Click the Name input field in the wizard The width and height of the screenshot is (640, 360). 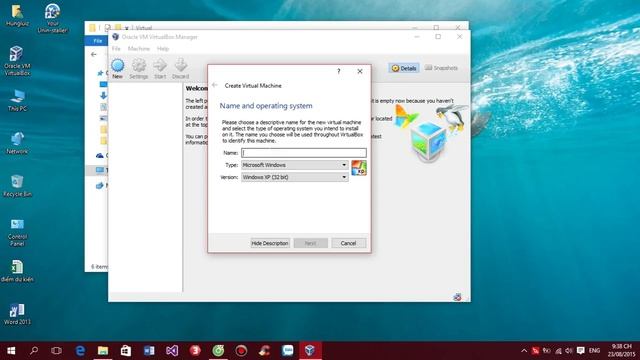click(x=304, y=153)
